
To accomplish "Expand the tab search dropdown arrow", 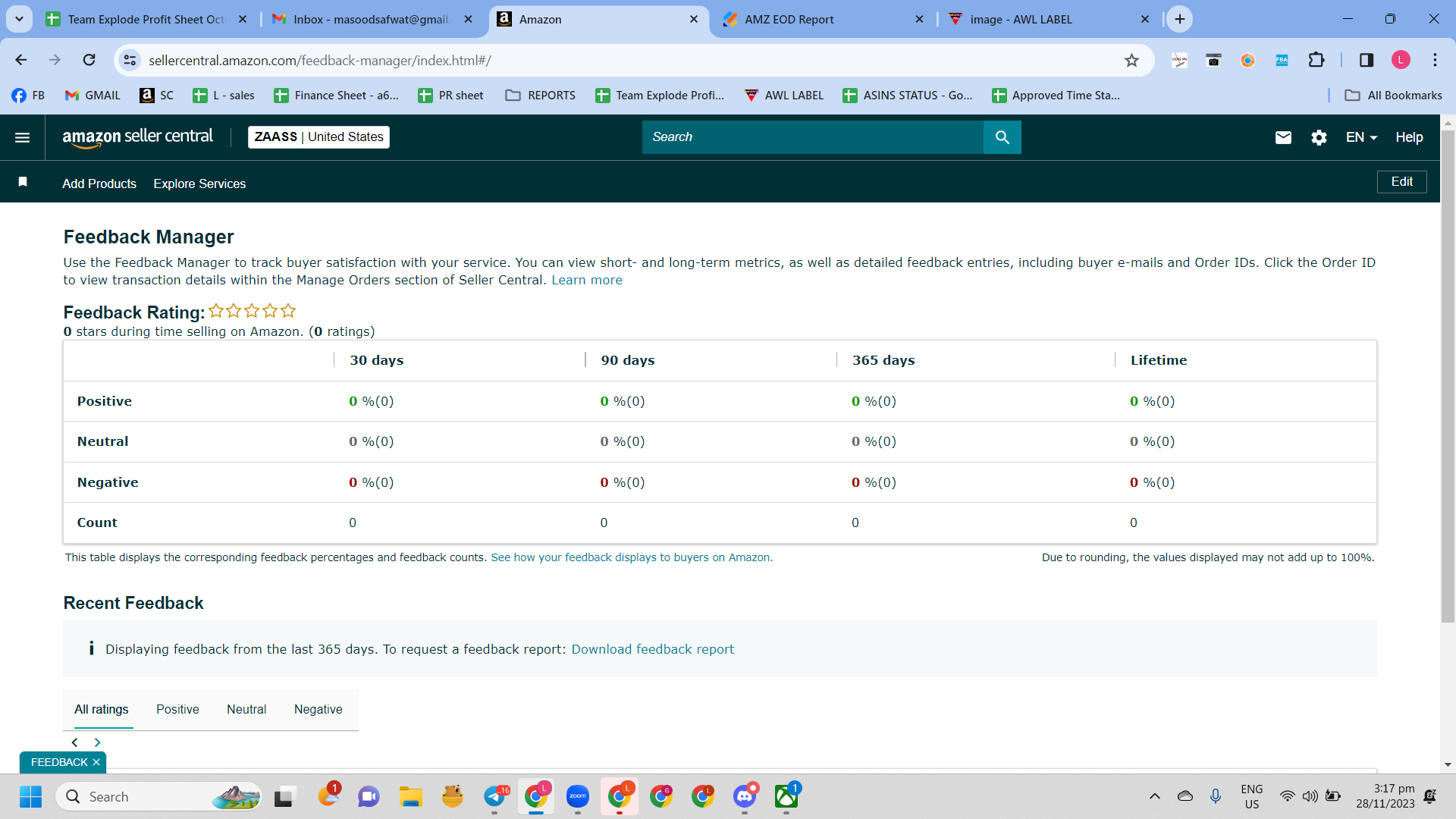I will [19, 19].
